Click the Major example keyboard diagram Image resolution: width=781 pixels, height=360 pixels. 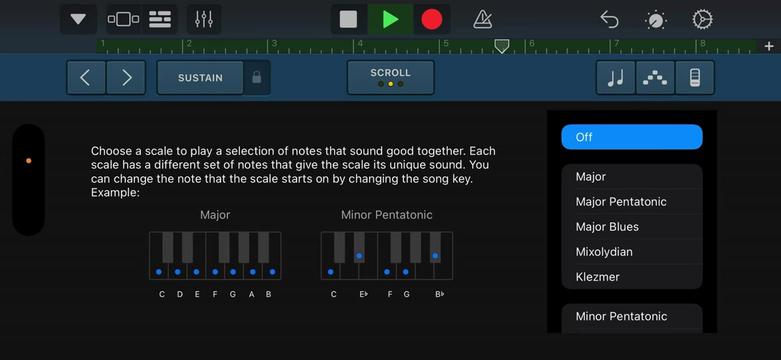click(215, 255)
